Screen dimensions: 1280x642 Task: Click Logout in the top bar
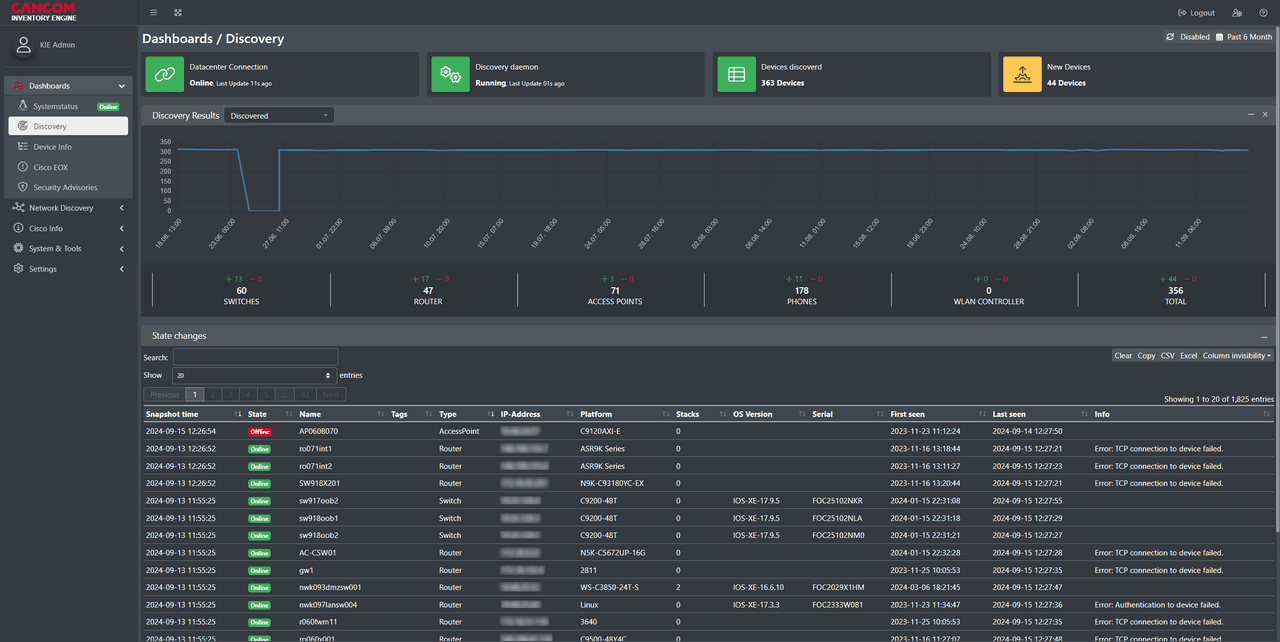(x=1197, y=12)
